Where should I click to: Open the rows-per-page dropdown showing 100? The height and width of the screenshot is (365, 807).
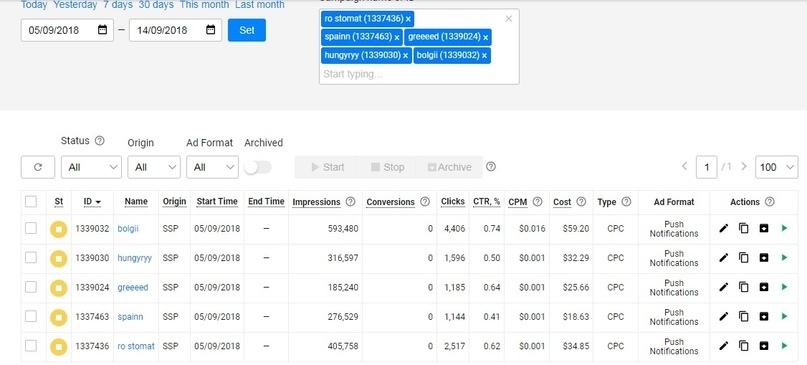coord(777,167)
